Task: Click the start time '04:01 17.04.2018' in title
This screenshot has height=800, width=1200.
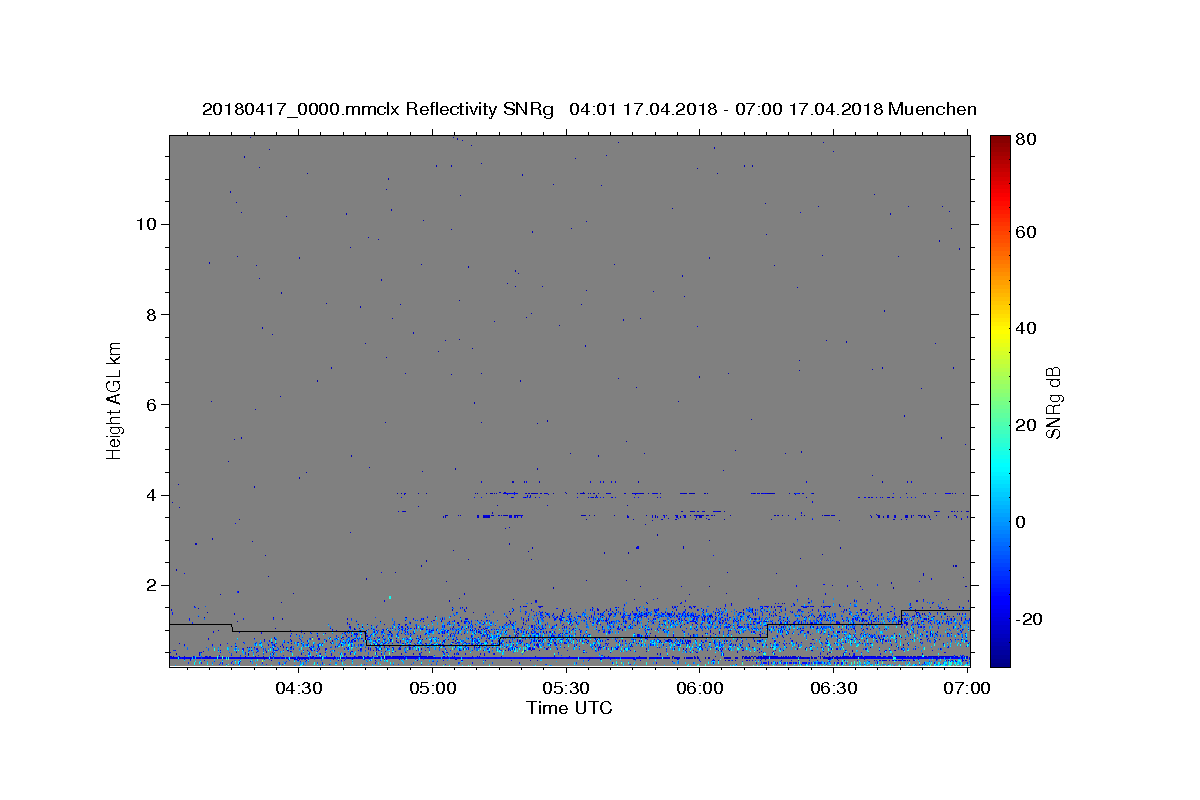Action: 640,109
